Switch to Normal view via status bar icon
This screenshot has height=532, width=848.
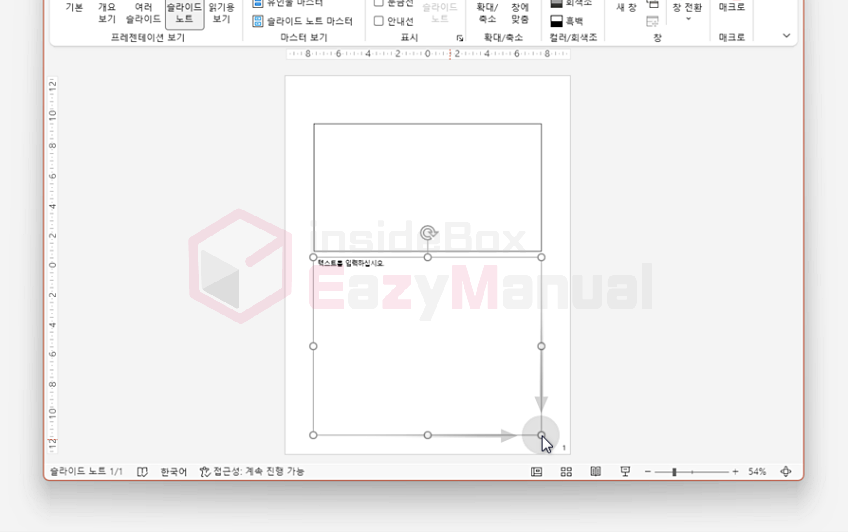[x=536, y=472]
